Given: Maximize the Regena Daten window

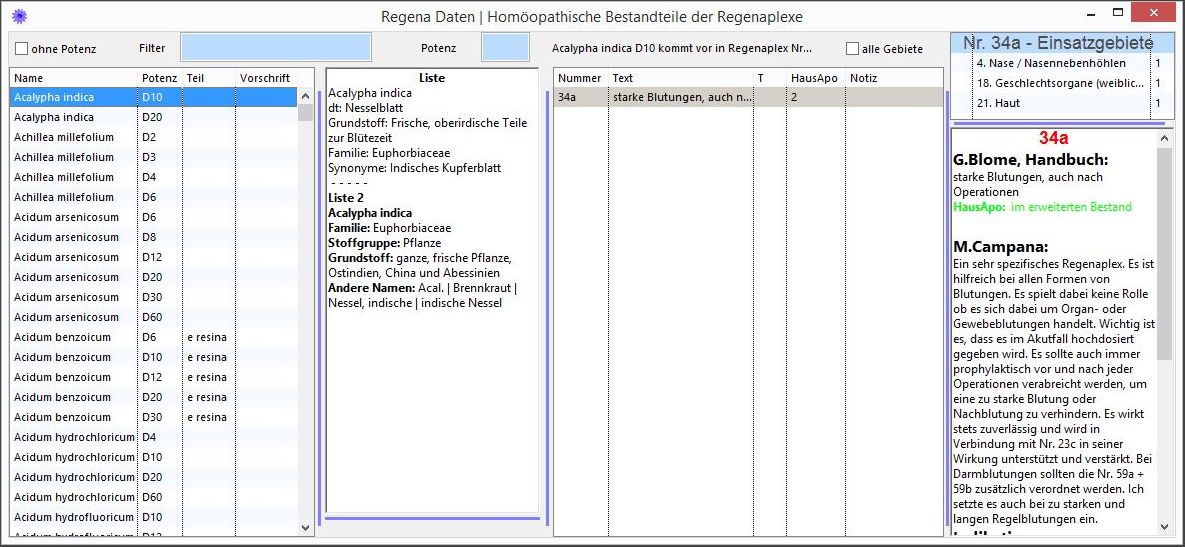Looking at the screenshot, I should pos(1120,12).
